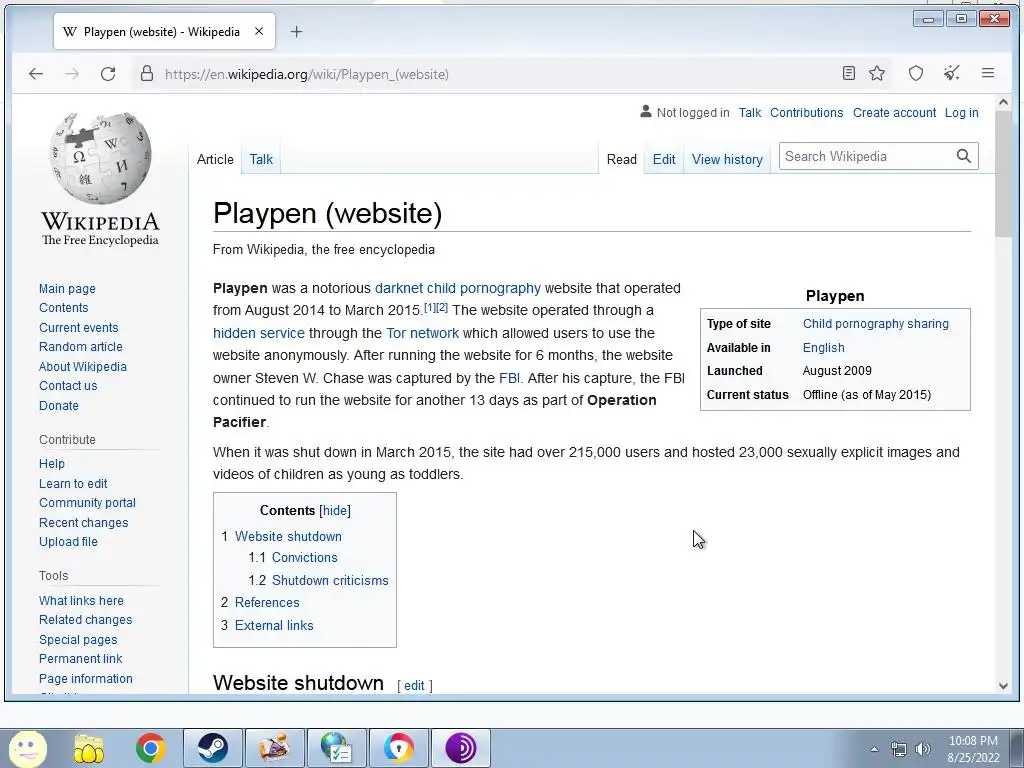Follow the hidden service link
The height and width of the screenshot is (768, 1024).
click(259, 333)
